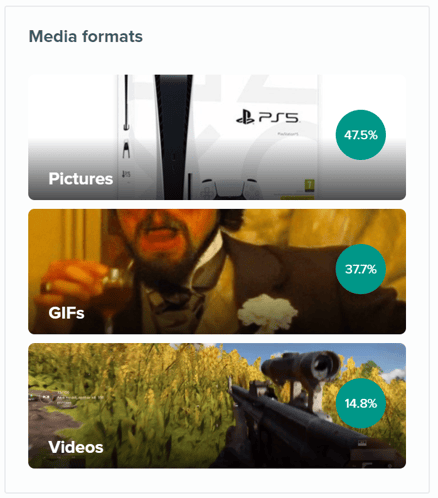Click the GIFs label text

66,313
